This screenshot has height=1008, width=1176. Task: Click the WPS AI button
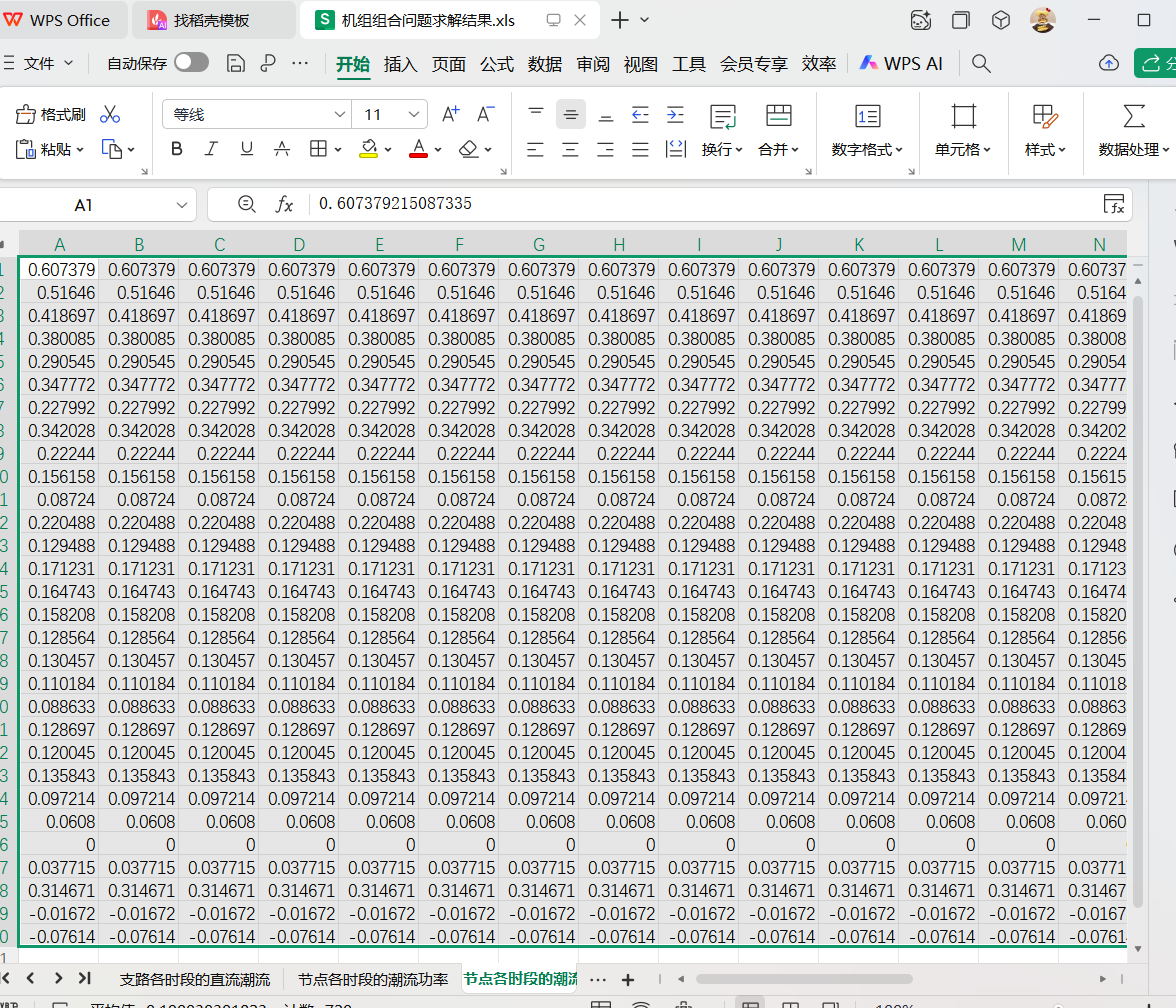click(x=900, y=63)
